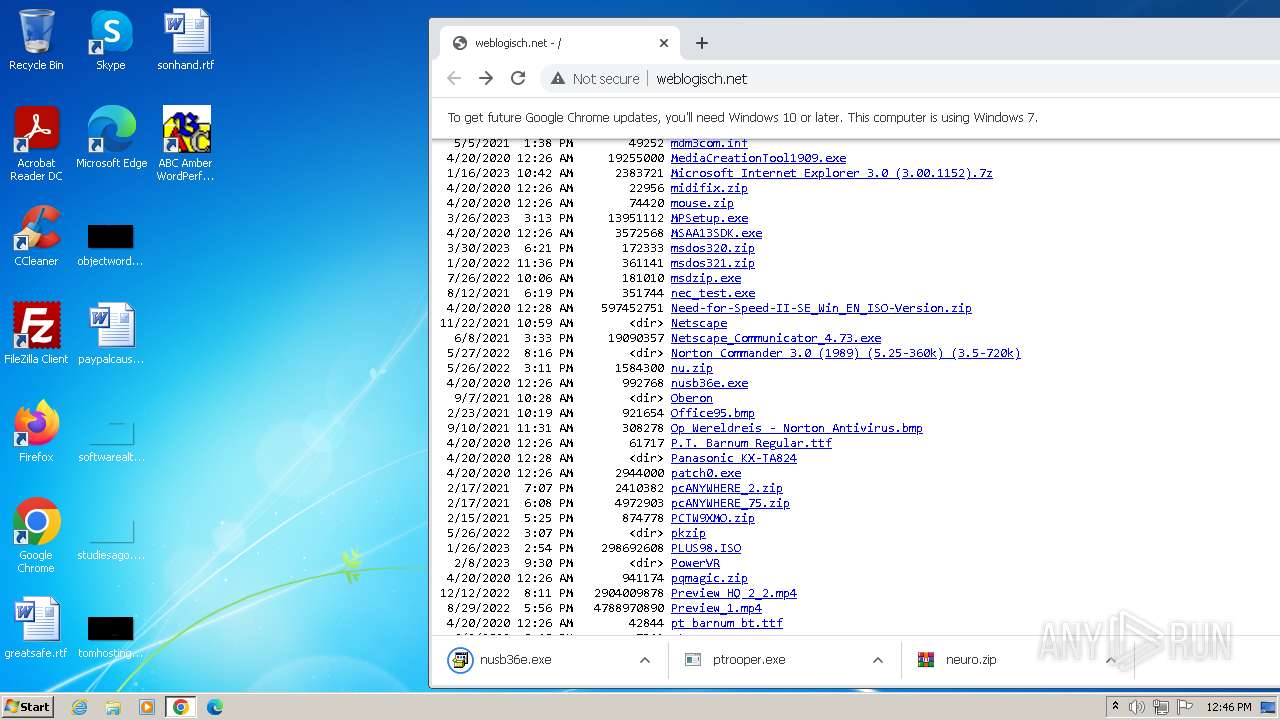
Task: Open Windows Explorer from the taskbar
Action: [113, 707]
